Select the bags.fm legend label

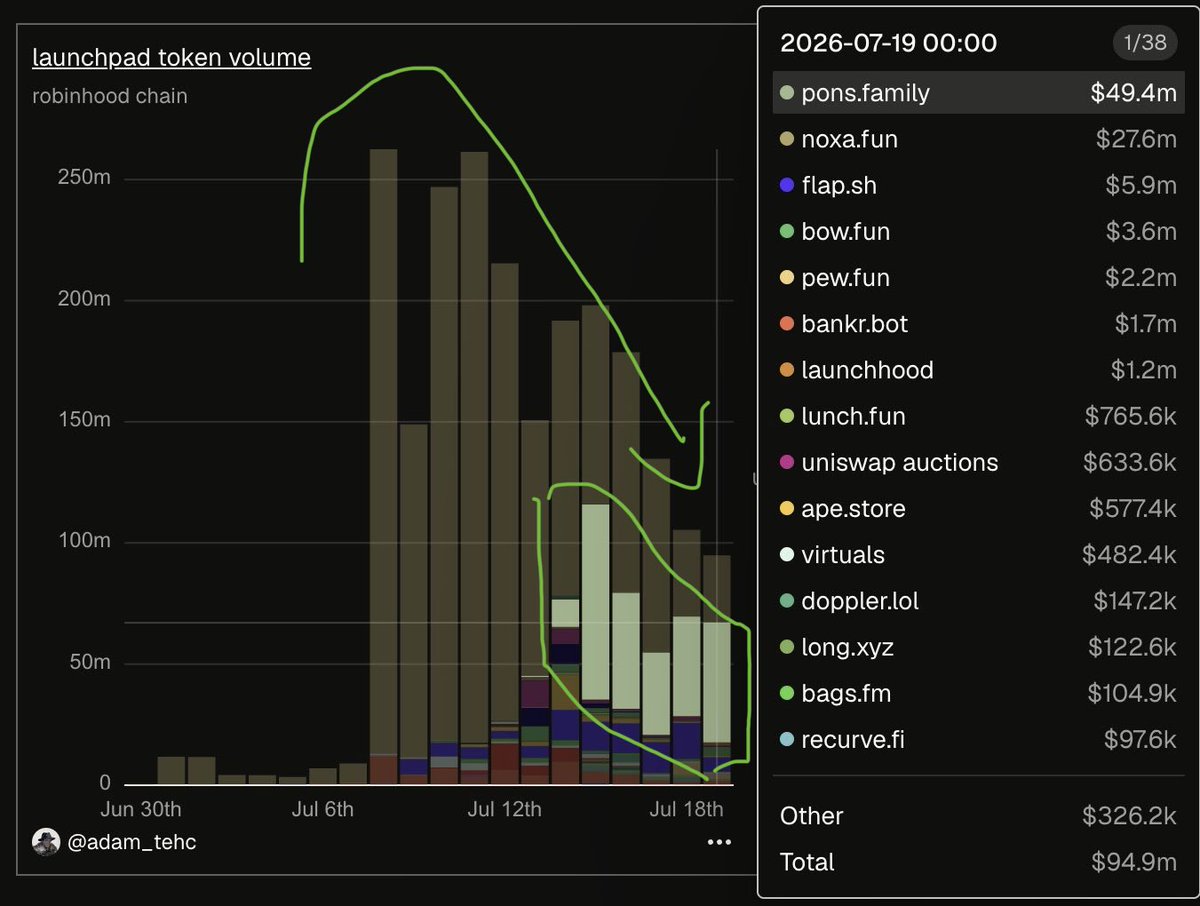pos(846,693)
